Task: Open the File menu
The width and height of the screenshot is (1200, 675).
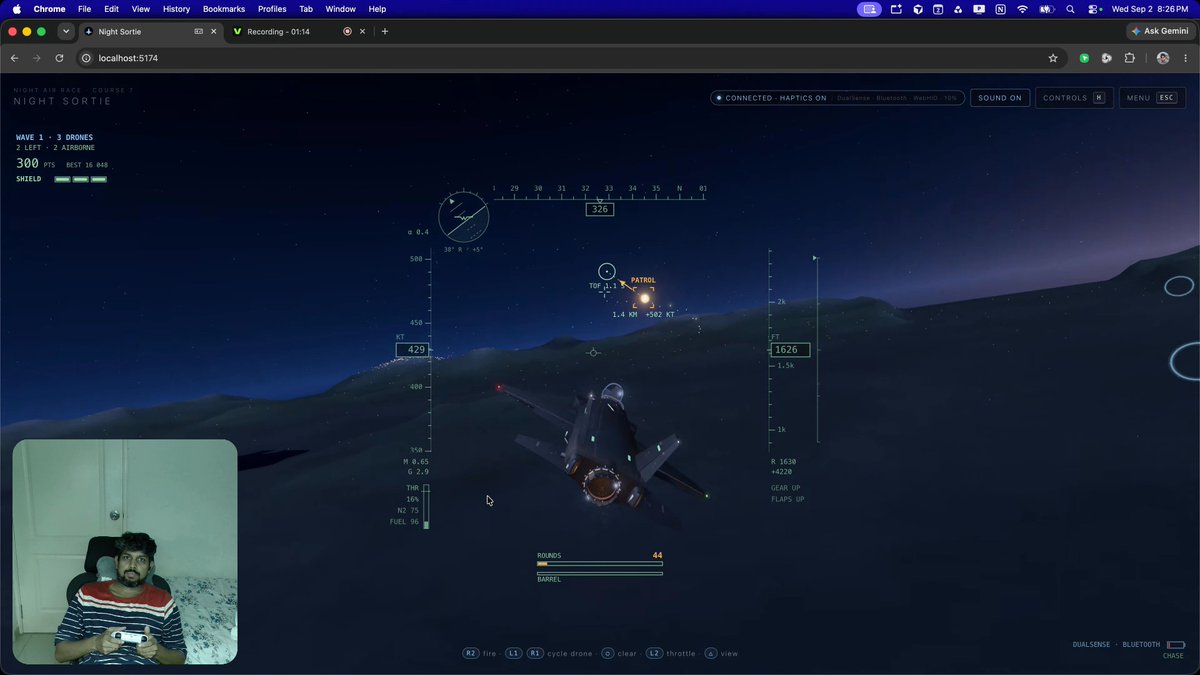Action: tap(85, 8)
